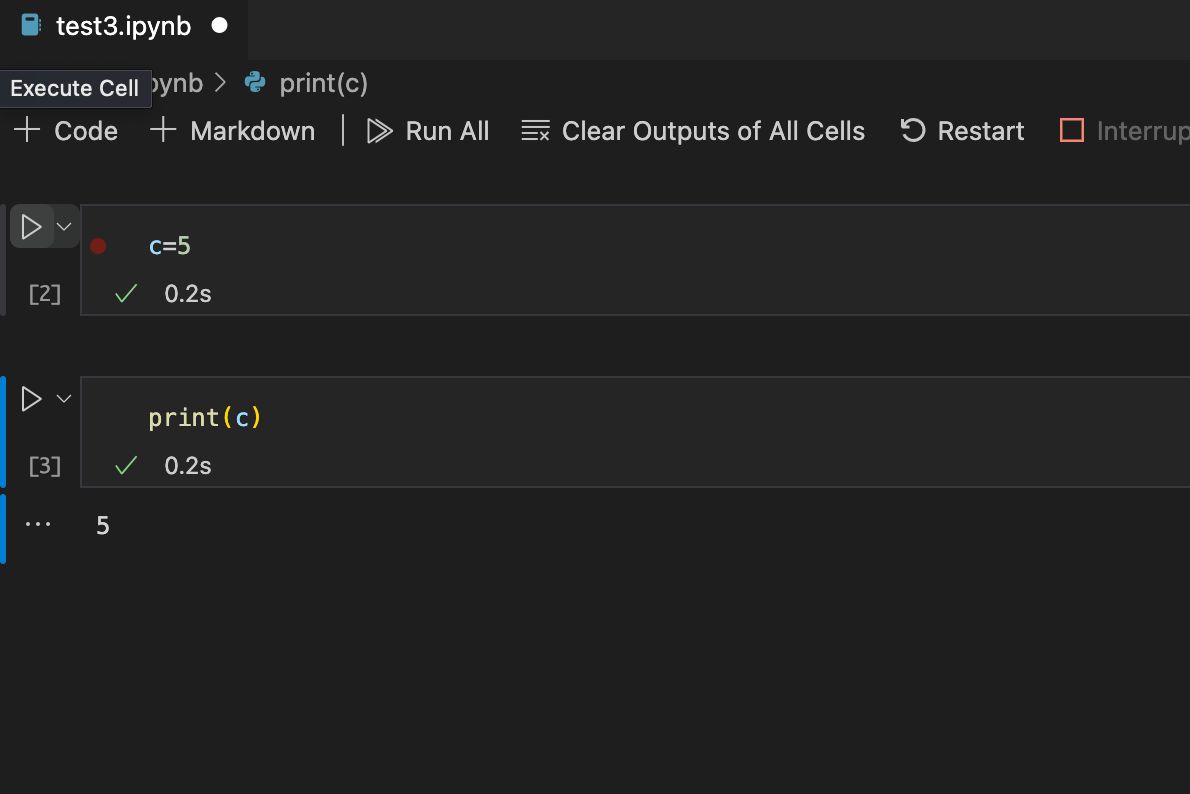Run the c=5 cell with Execute Cell button
Image resolution: width=1190 pixels, height=794 pixels.
[31, 225]
